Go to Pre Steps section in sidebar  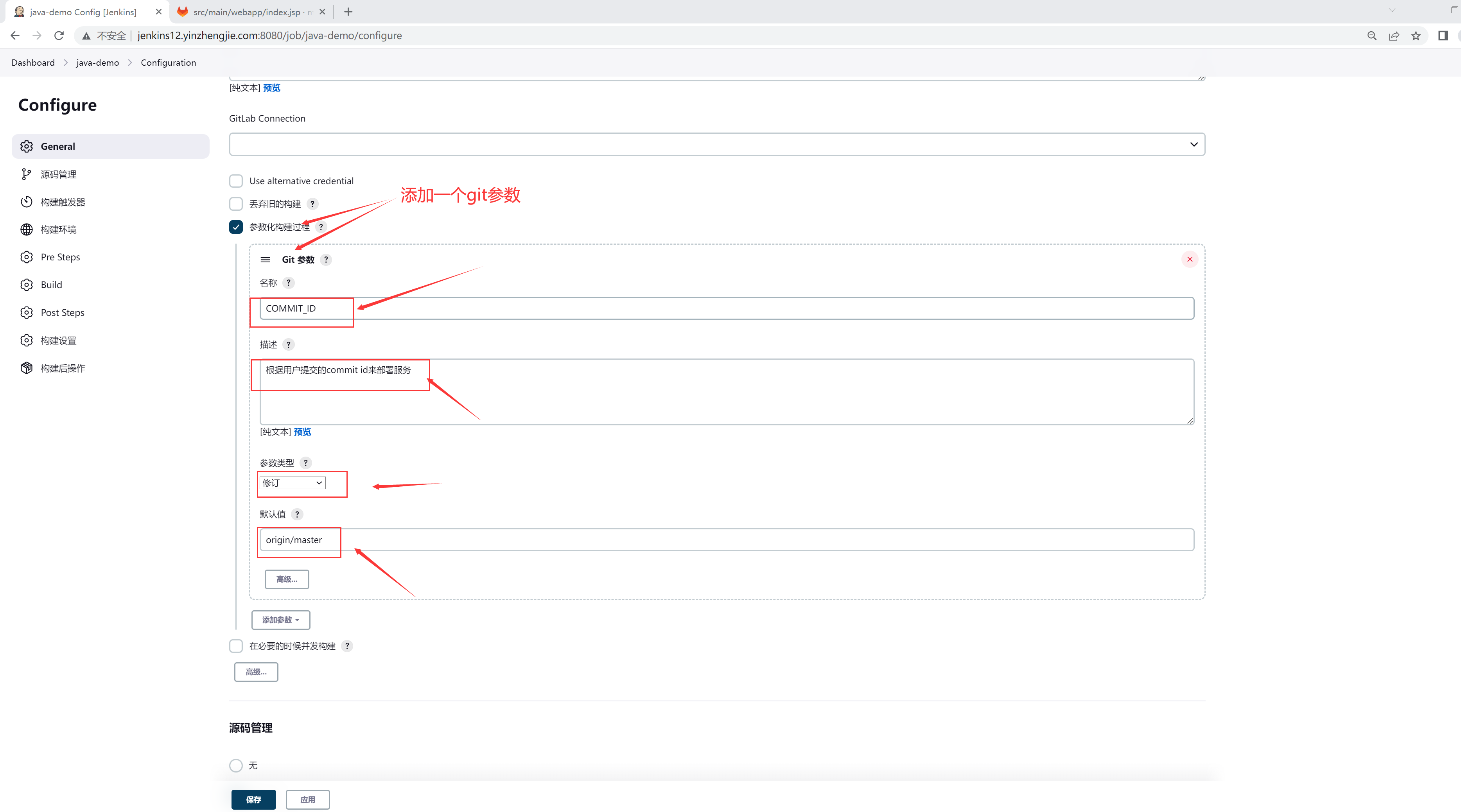click(60, 257)
